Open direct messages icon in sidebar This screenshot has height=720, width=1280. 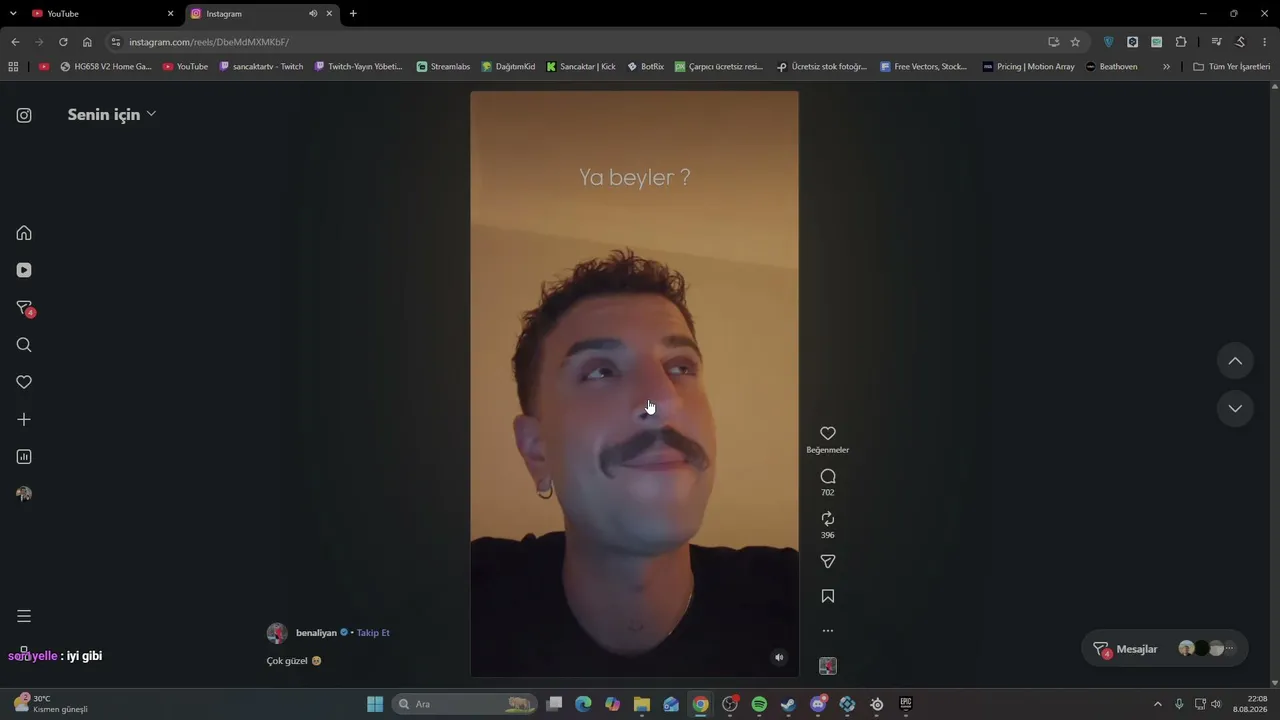(x=25, y=308)
